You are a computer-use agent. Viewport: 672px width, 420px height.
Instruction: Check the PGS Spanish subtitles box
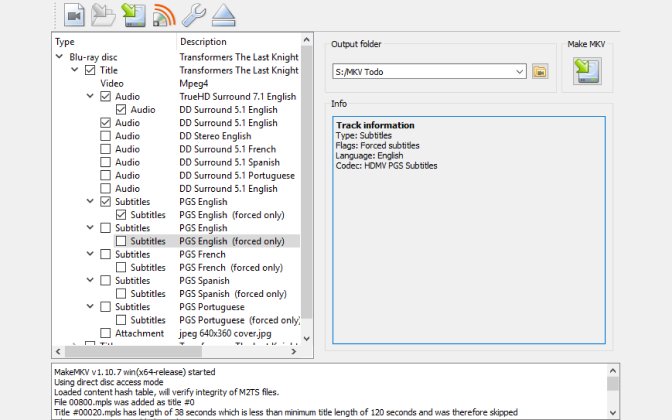pos(105,281)
